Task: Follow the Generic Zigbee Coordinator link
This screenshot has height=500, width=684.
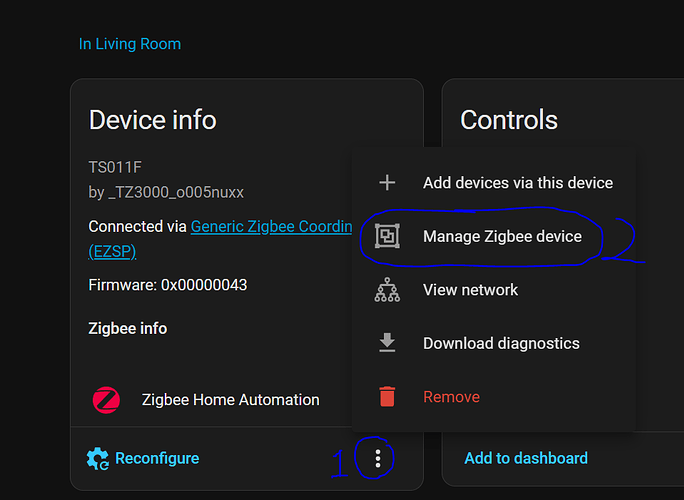Action: click(270, 227)
